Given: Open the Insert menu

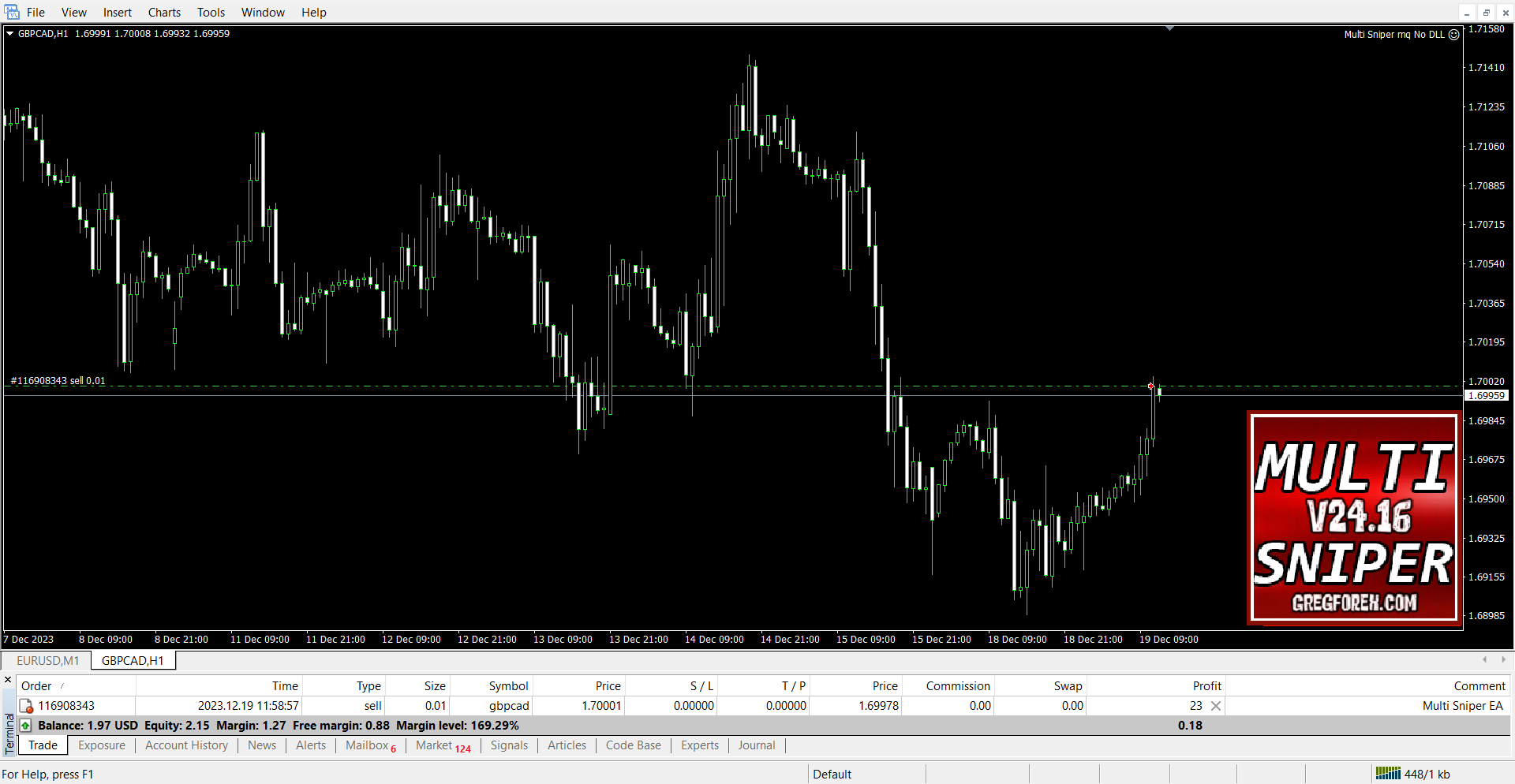Looking at the screenshot, I should [117, 13].
